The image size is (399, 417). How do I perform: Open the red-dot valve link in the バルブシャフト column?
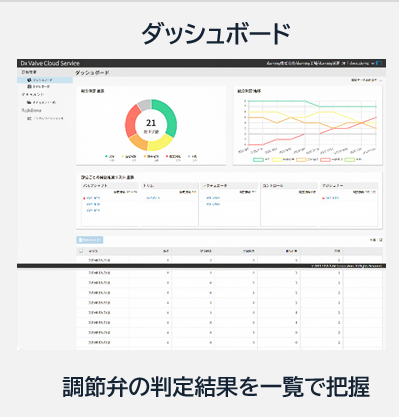click(93, 198)
